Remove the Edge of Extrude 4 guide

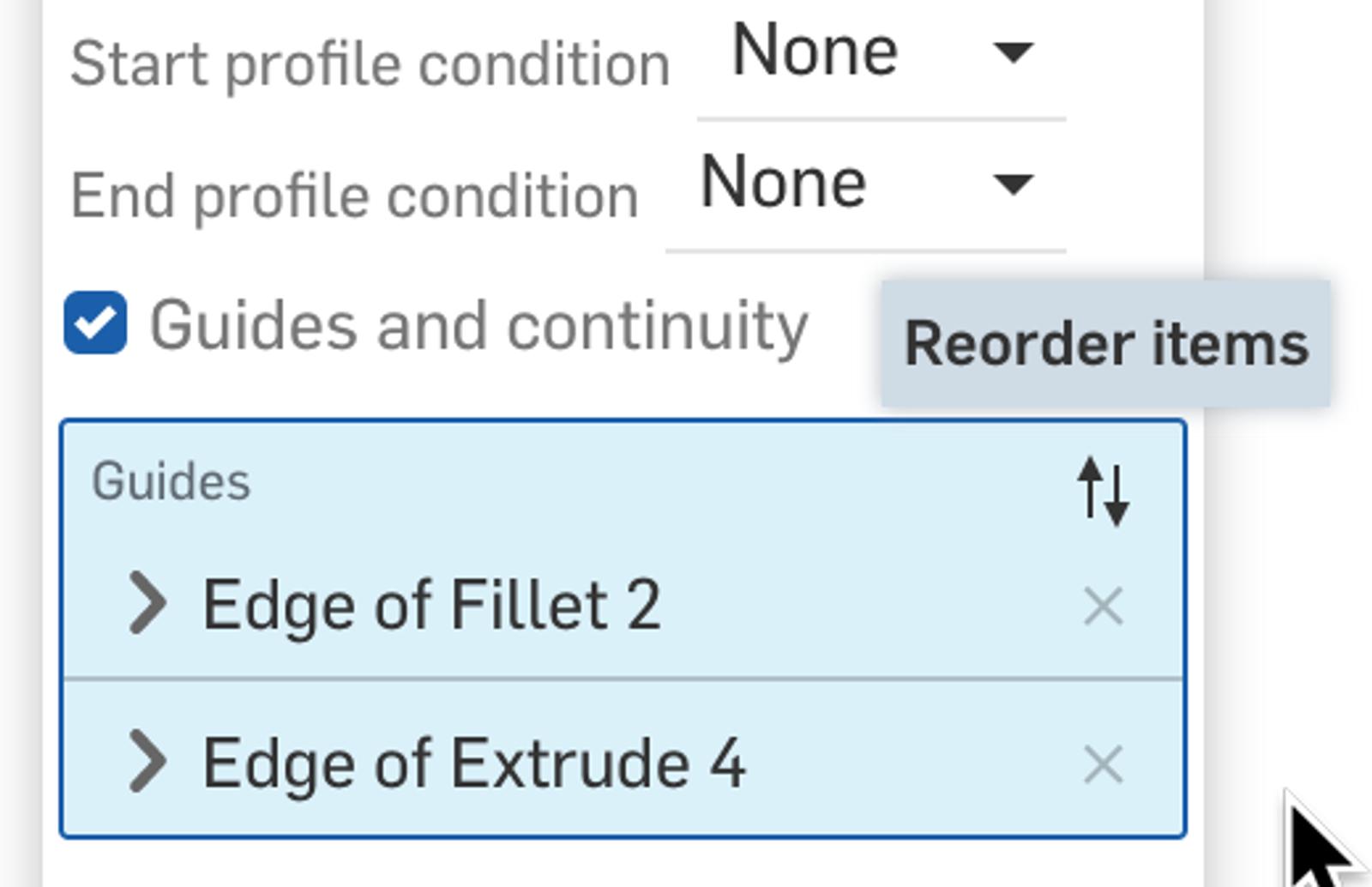1103,764
